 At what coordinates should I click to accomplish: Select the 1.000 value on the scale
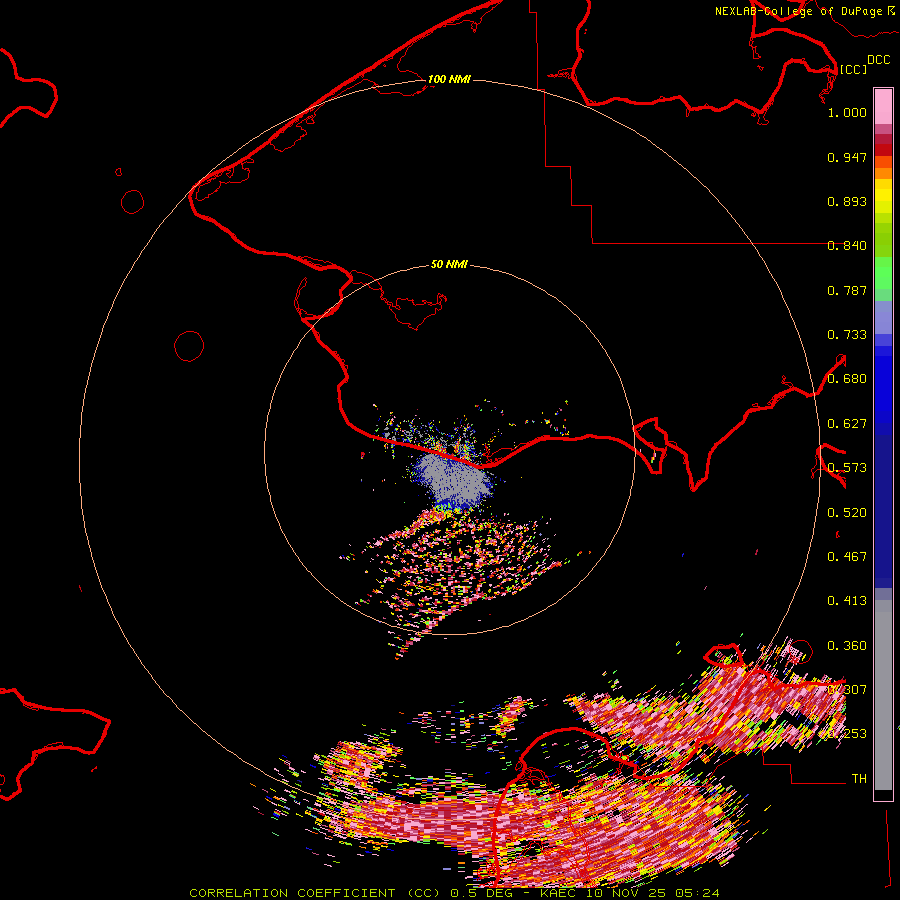847,112
